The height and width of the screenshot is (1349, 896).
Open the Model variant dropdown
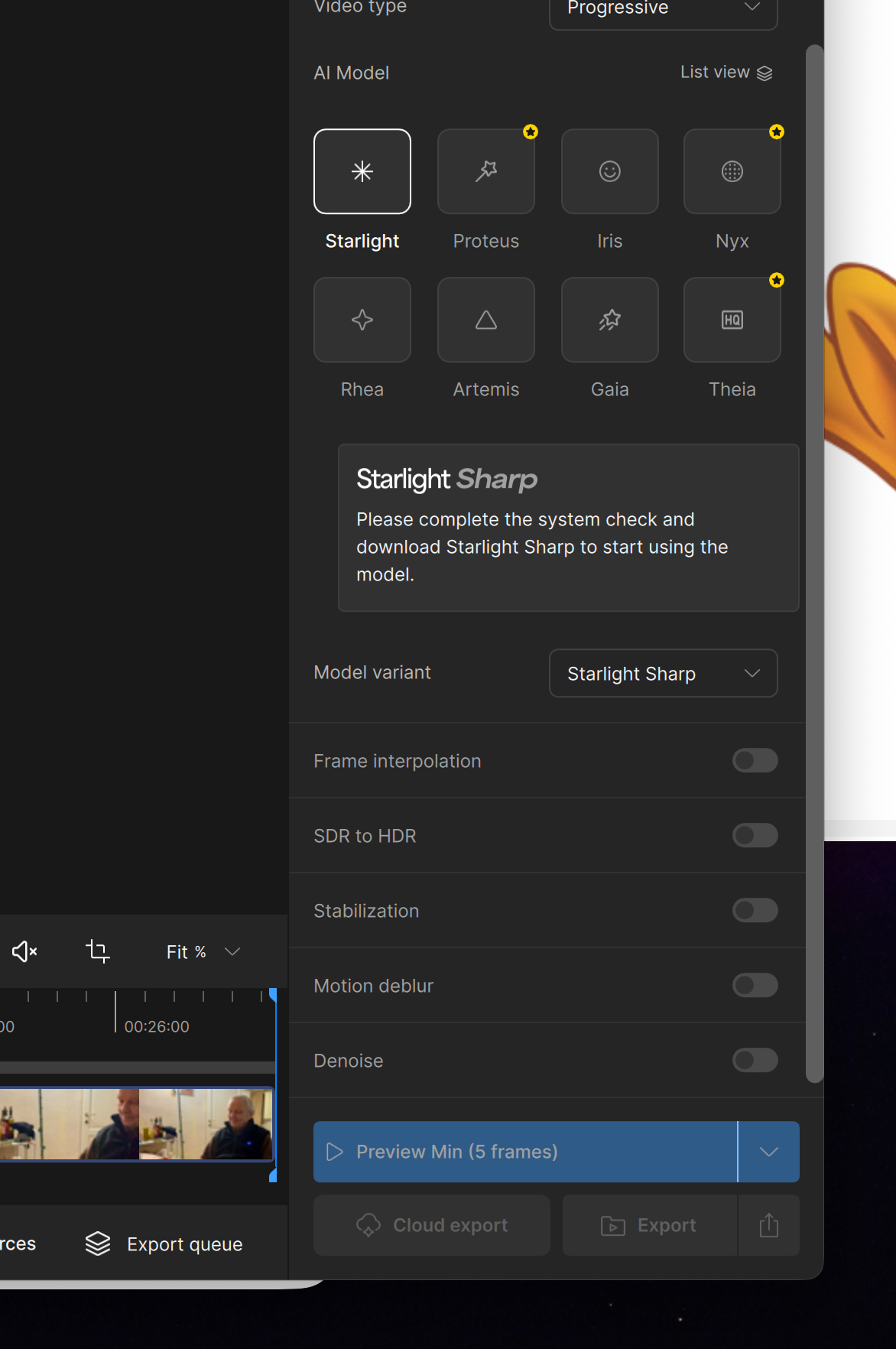point(663,673)
